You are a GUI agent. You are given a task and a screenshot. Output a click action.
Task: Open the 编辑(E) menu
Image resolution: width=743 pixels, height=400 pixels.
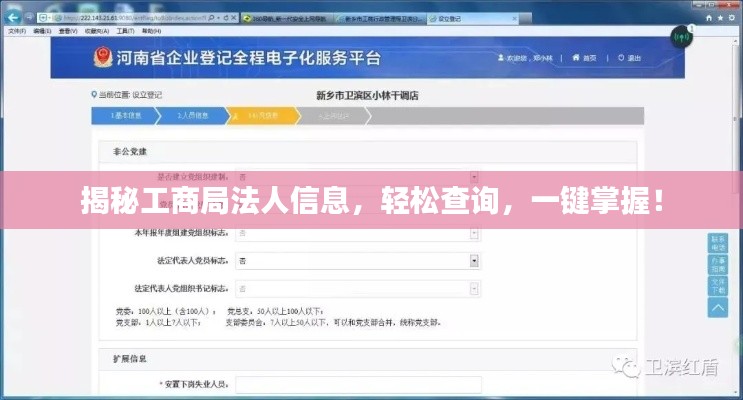tap(42, 31)
